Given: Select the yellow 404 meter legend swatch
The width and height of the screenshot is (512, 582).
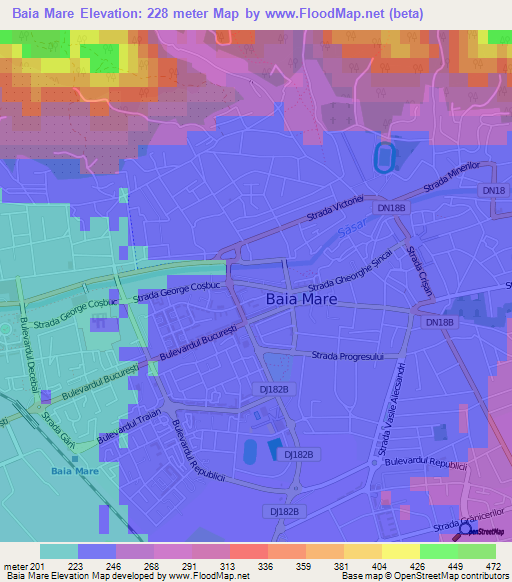Looking at the screenshot, I should tap(401, 552).
